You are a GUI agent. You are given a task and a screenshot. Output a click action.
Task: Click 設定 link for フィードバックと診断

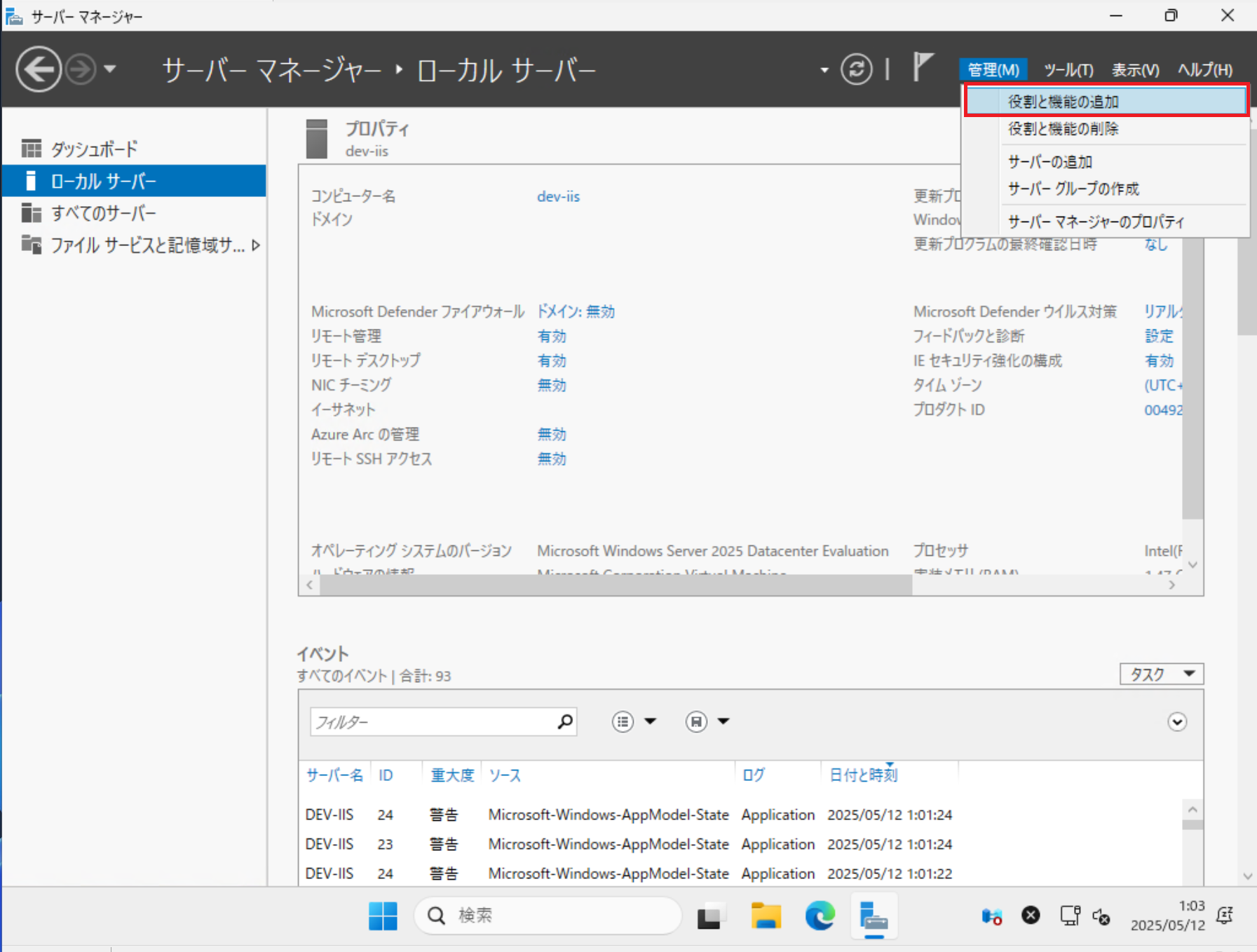(1159, 336)
